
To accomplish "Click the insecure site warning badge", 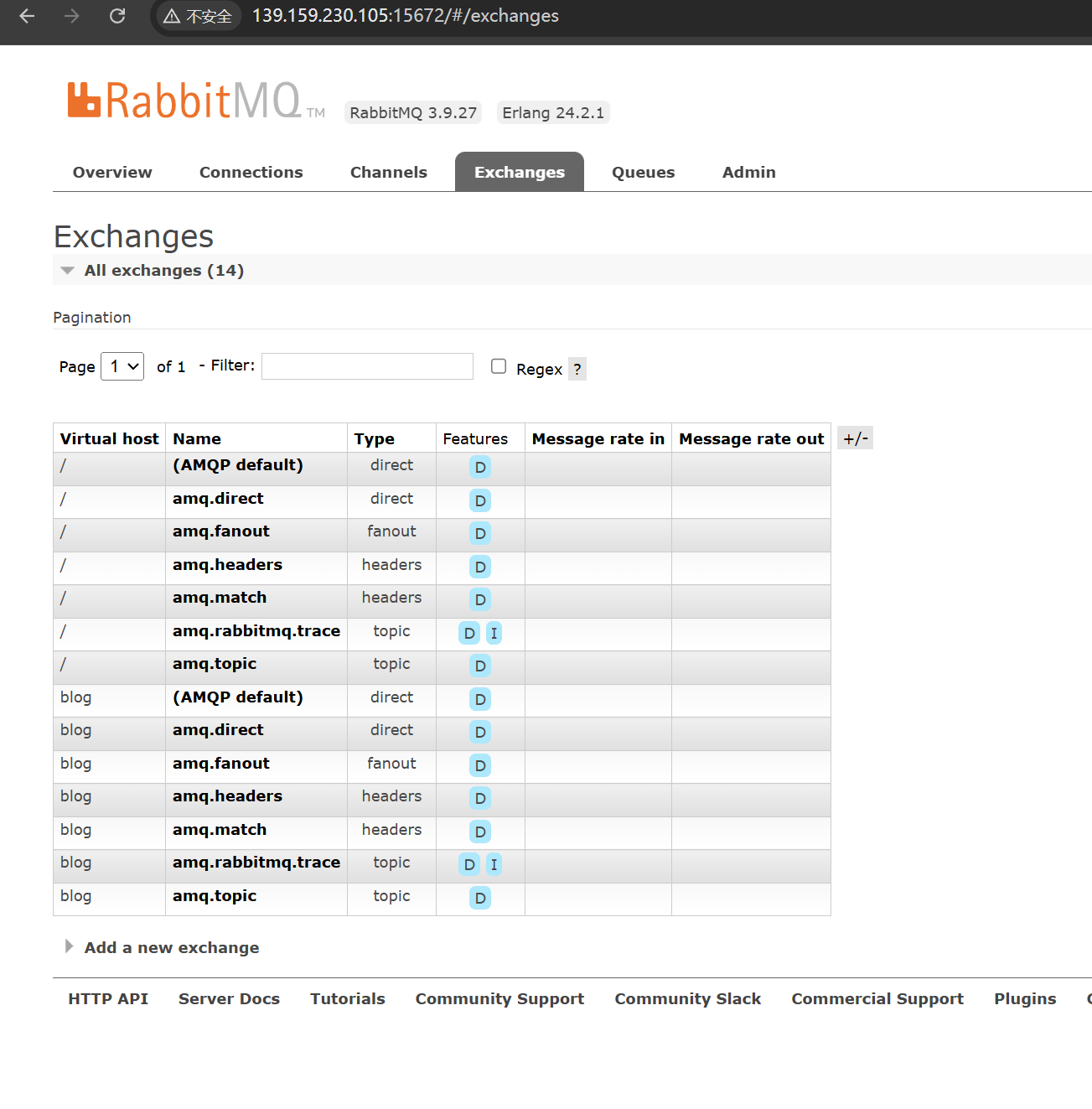I will click(198, 16).
